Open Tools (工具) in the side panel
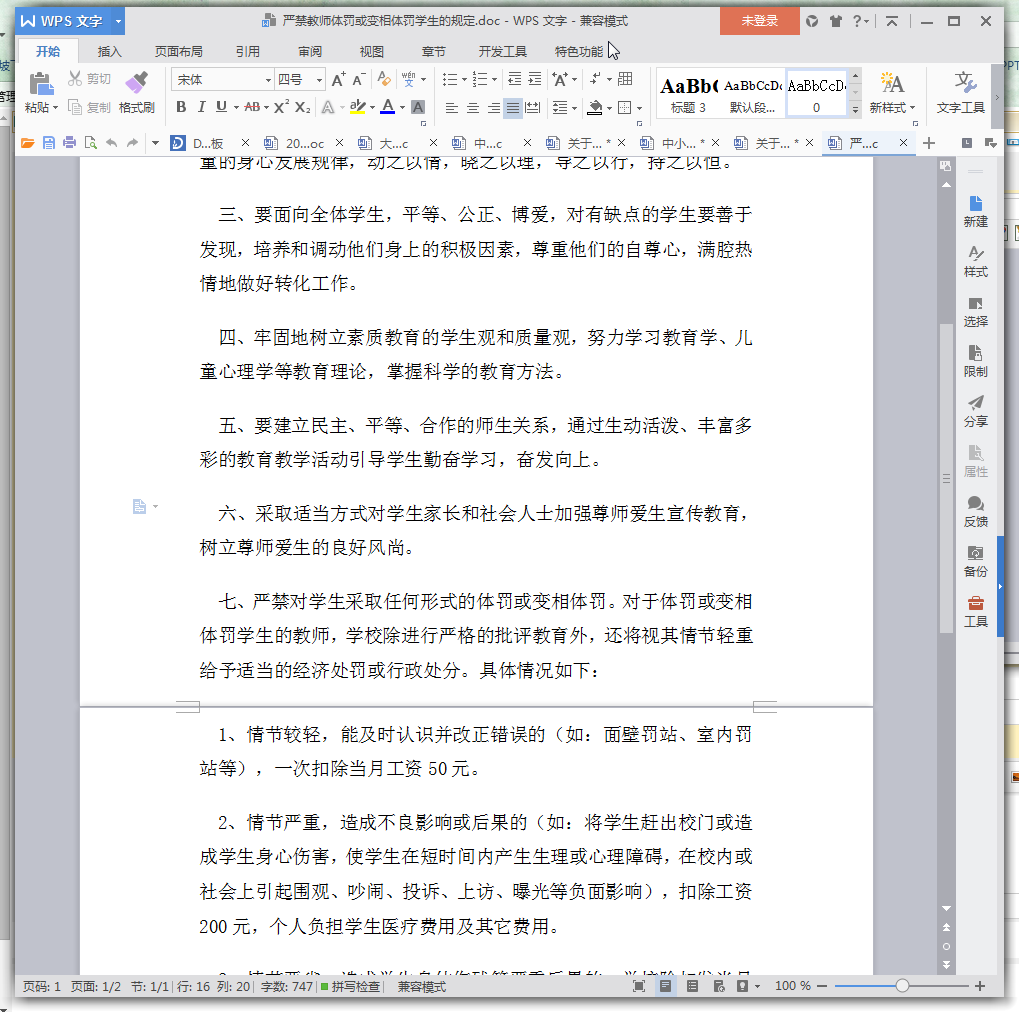 (x=975, y=612)
